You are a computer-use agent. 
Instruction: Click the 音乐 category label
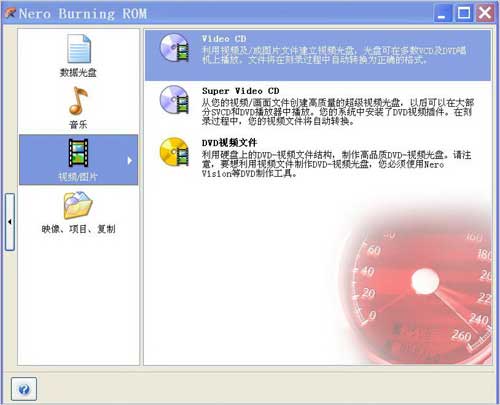(x=78, y=125)
